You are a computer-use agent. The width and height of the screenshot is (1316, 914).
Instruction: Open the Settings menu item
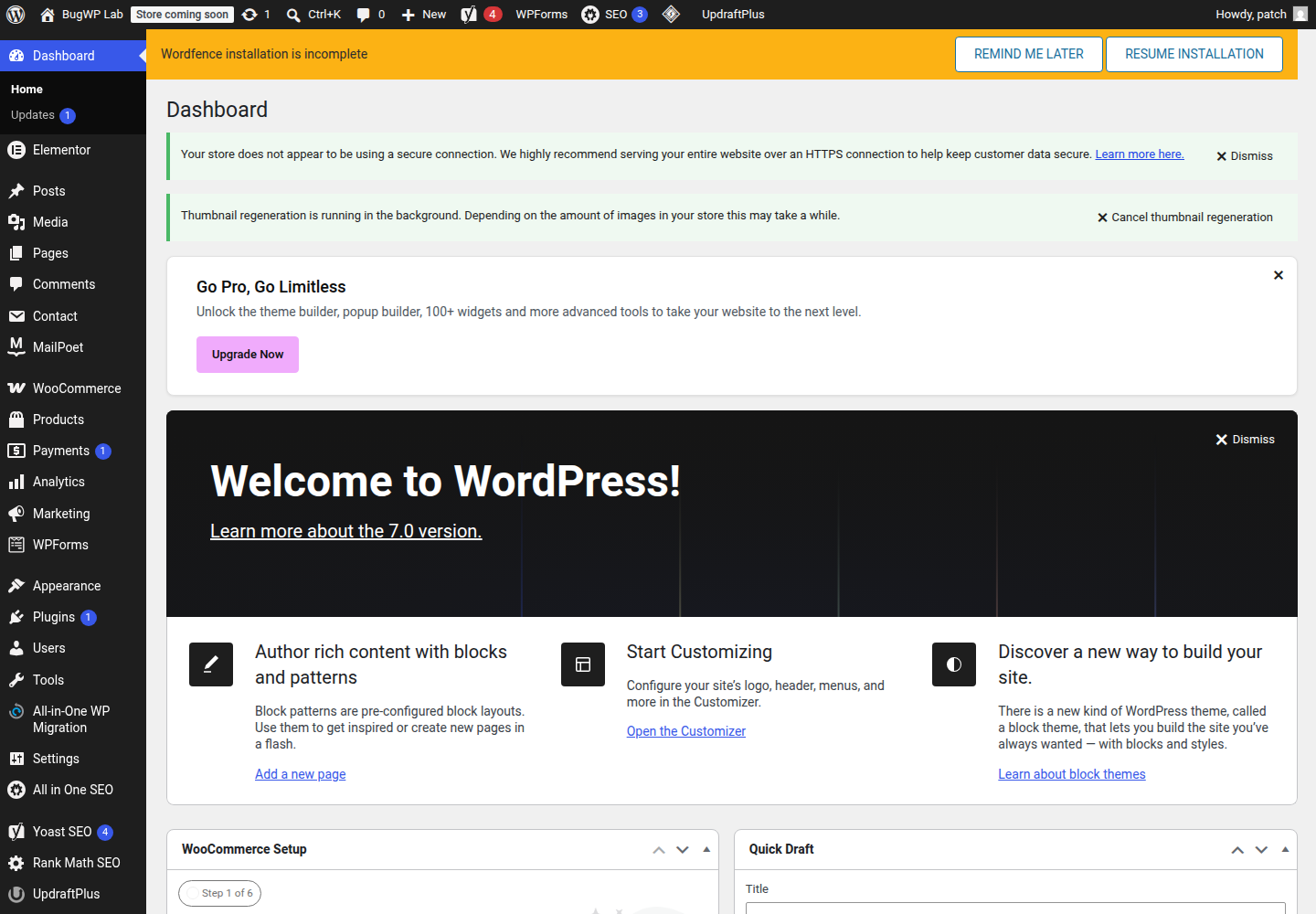click(73, 759)
